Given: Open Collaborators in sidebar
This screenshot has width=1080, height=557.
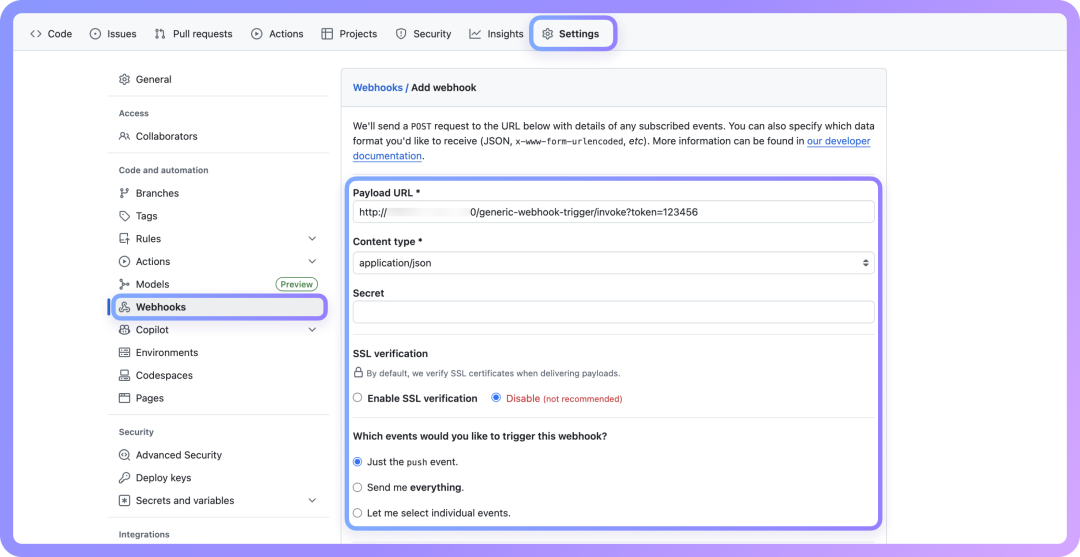Looking at the screenshot, I should [x=167, y=136].
